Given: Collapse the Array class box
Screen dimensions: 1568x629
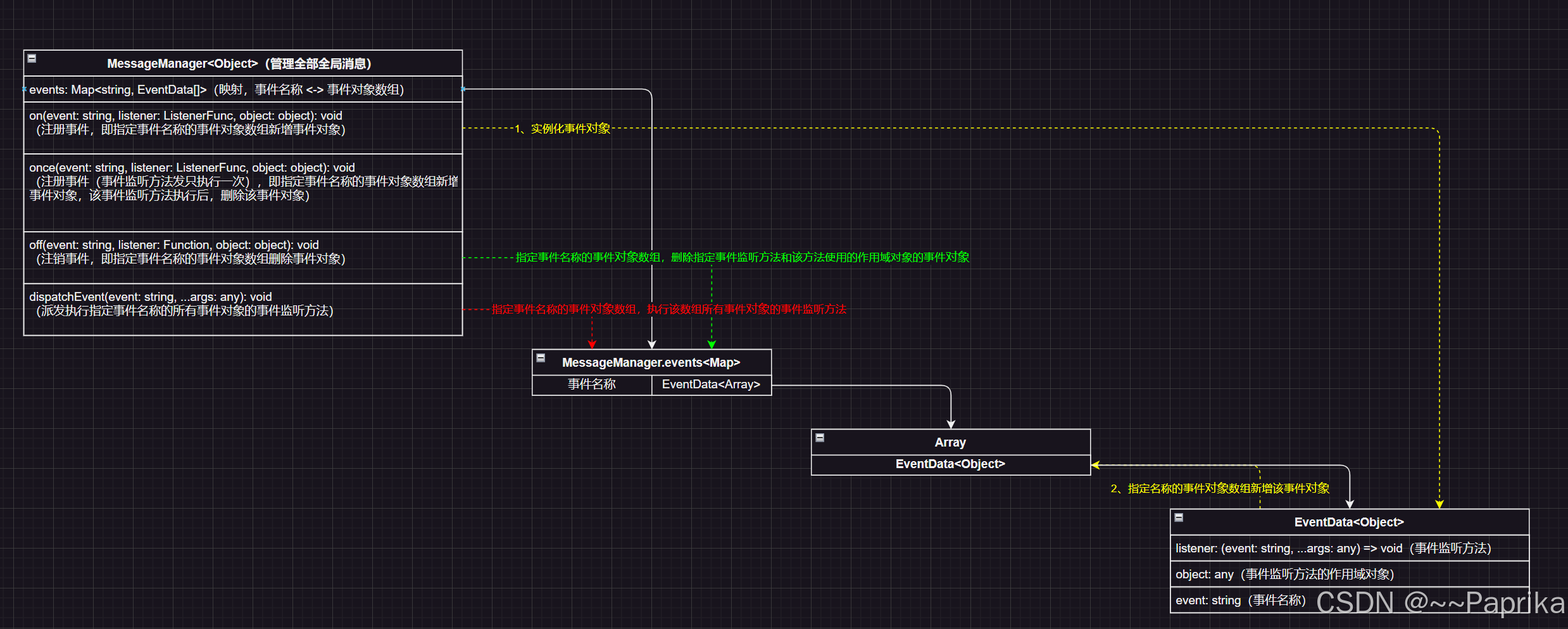Looking at the screenshot, I should [820, 437].
